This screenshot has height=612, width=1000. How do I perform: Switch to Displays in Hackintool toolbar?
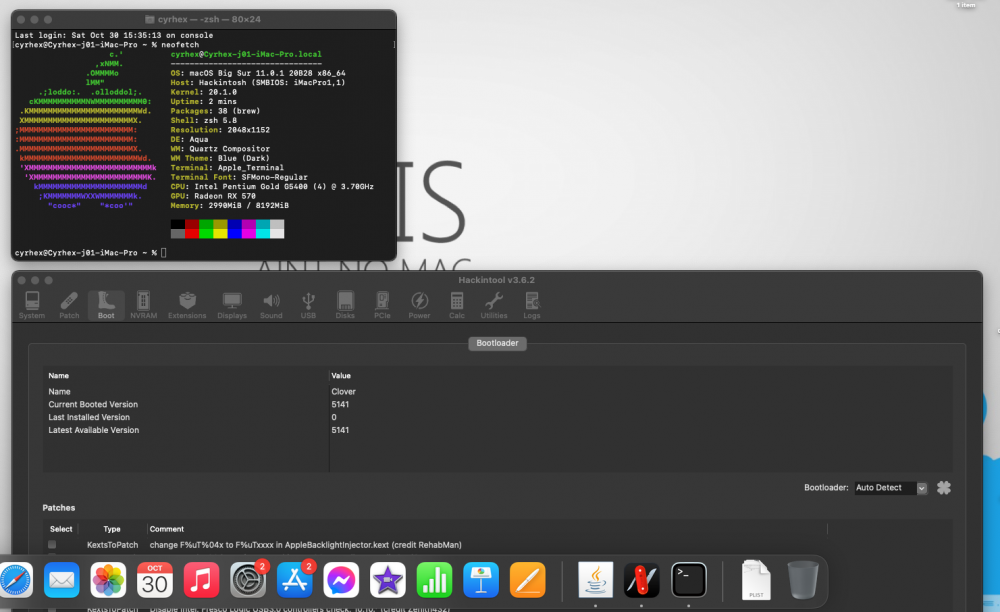click(232, 305)
